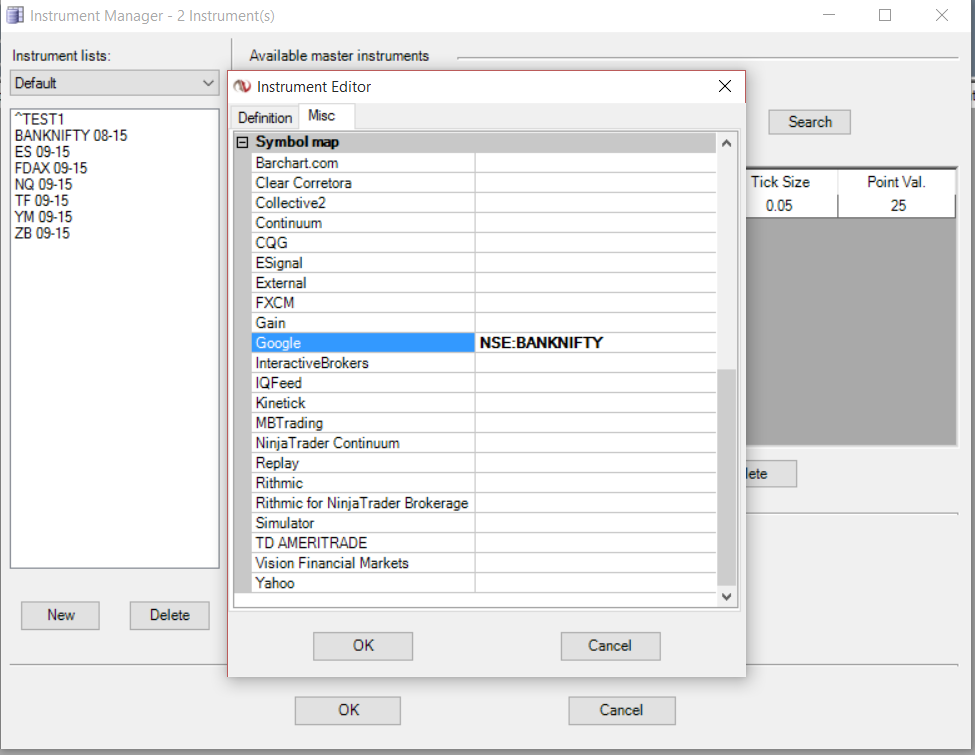The width and height of the screenshot is (975, 755).
Task: Maximize the Instrument Manager window
Action: pyautogui.click(x=885, y=15)
